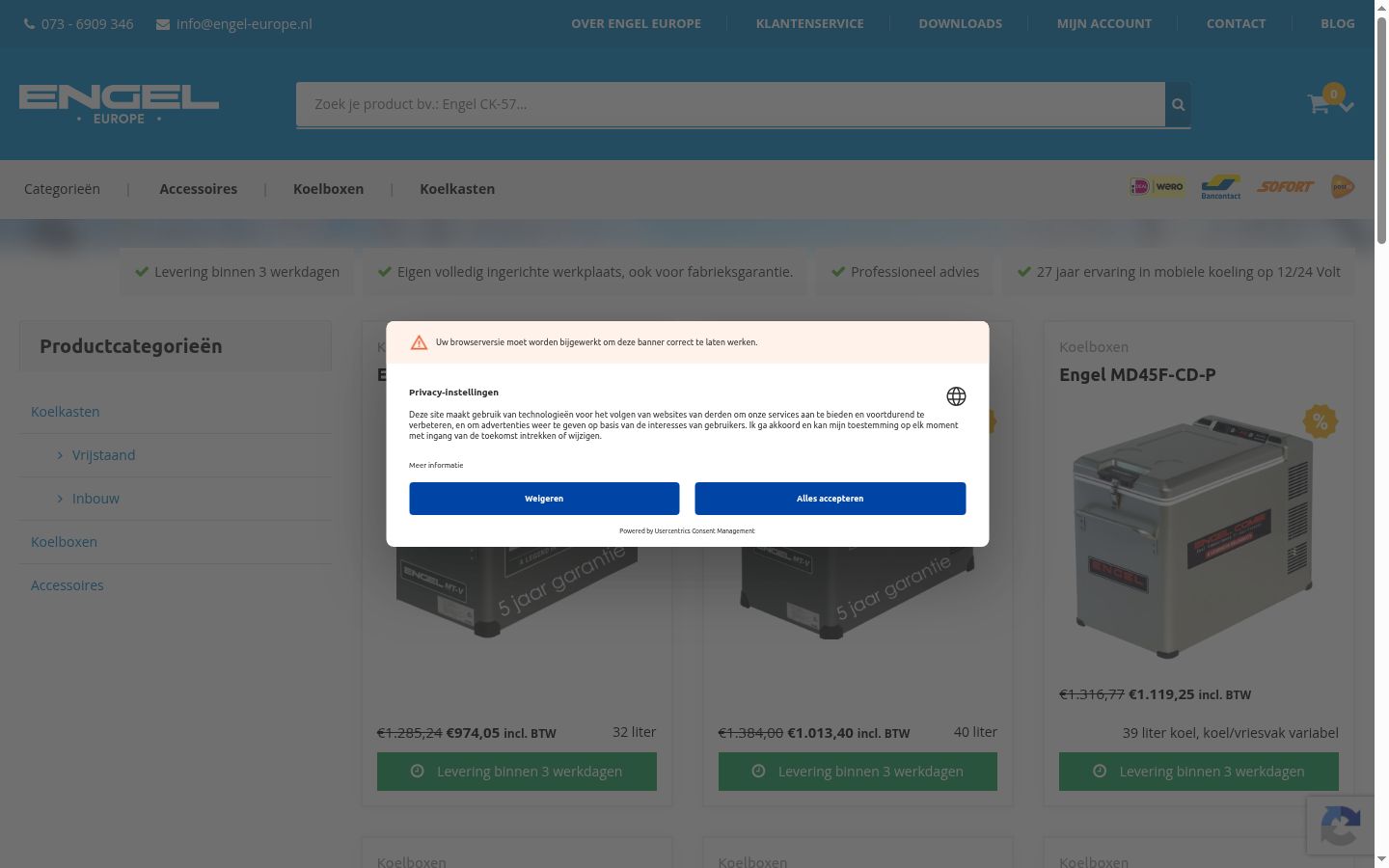
Task: Click the email address info@engel-europe.nl
Action: tap(244, 24)
